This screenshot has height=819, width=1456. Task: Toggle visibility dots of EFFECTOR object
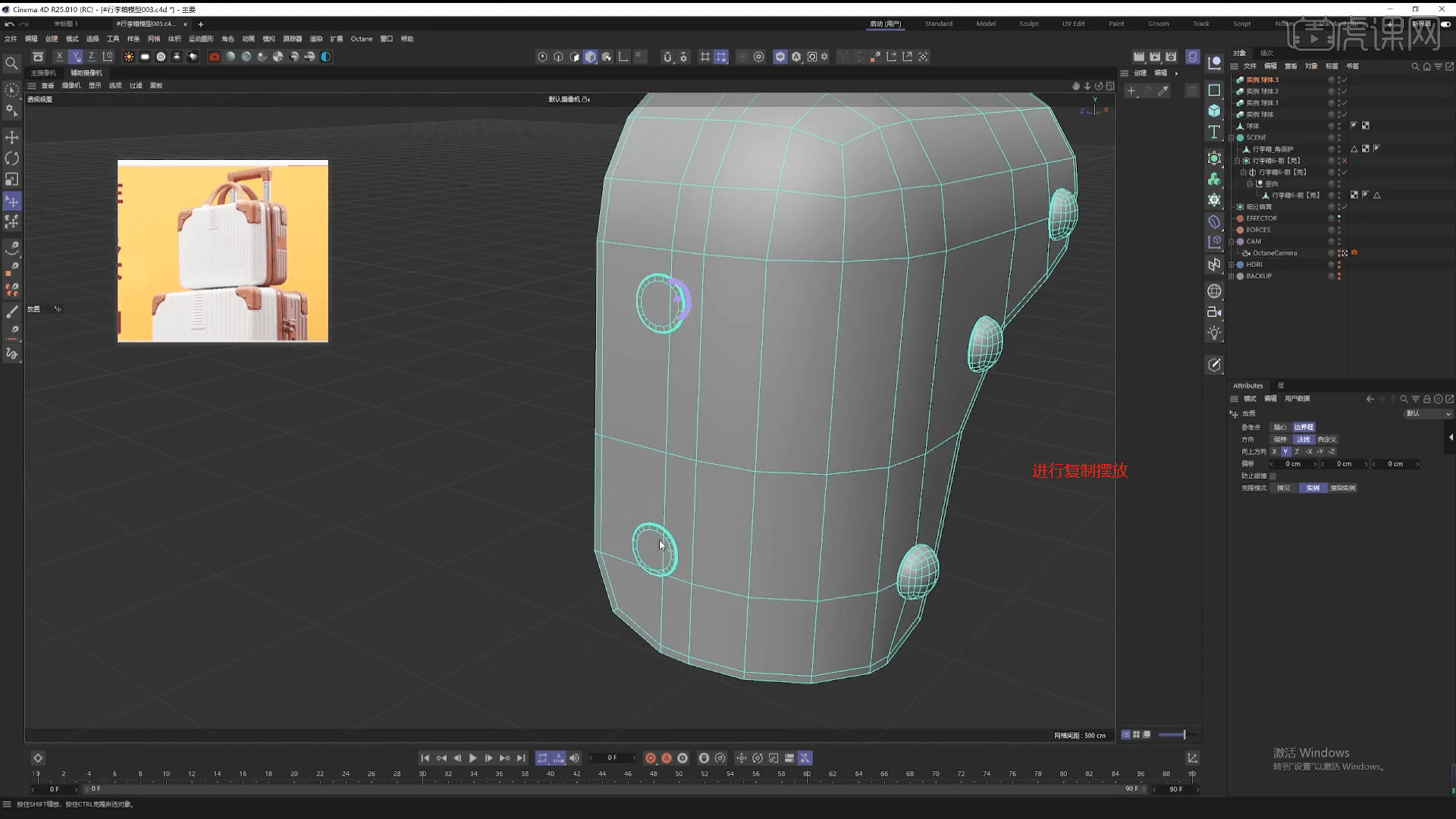(1338, 218)
